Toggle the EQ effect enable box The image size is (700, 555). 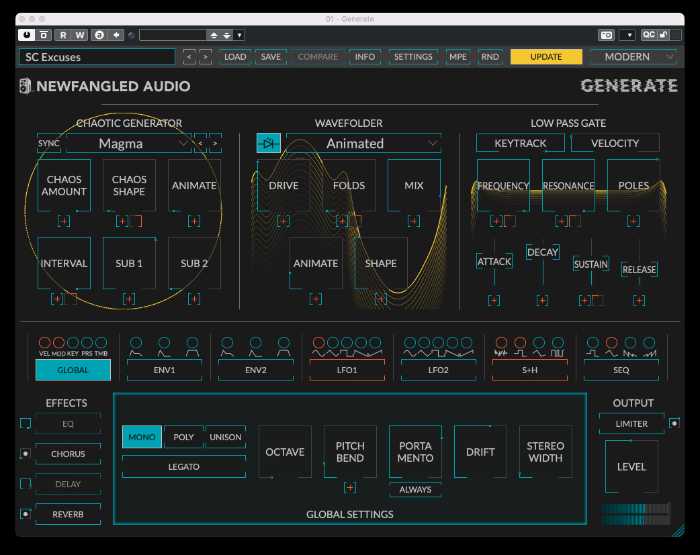click(x=25, y=423)
